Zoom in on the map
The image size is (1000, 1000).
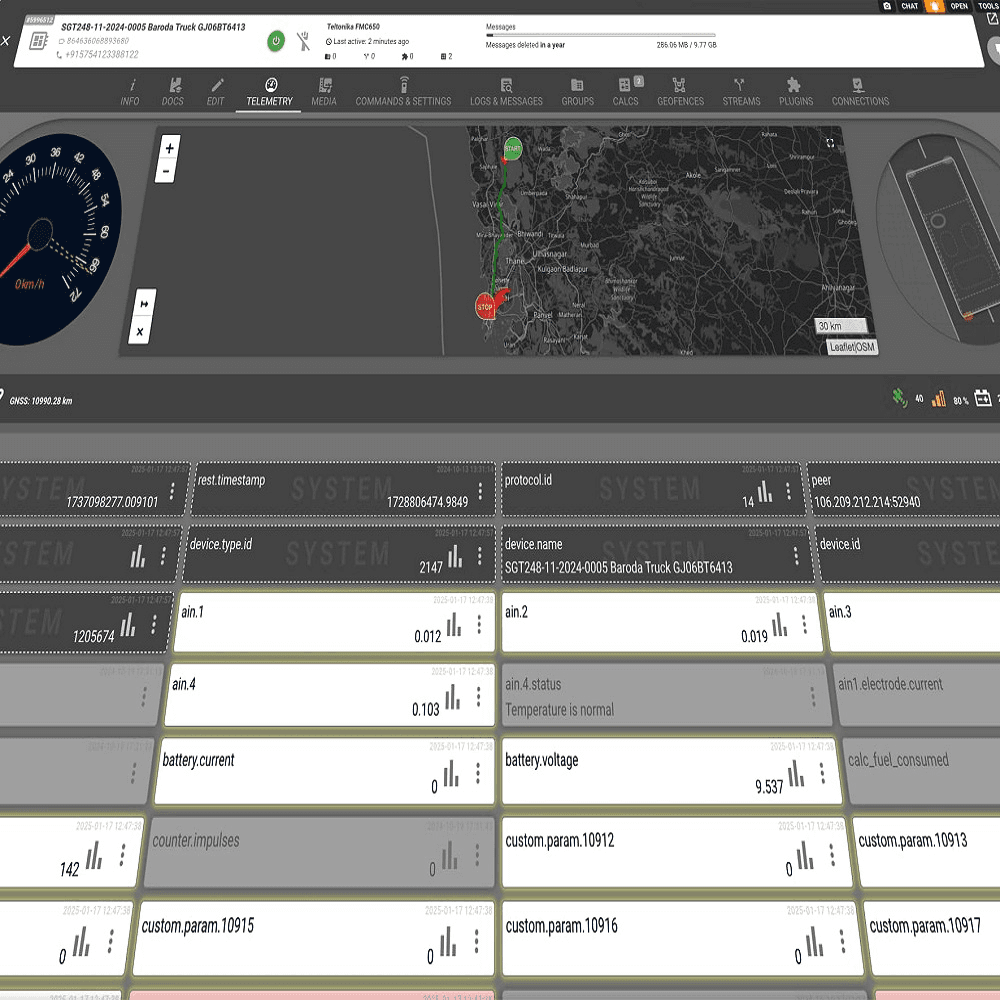tap(169, 148)
